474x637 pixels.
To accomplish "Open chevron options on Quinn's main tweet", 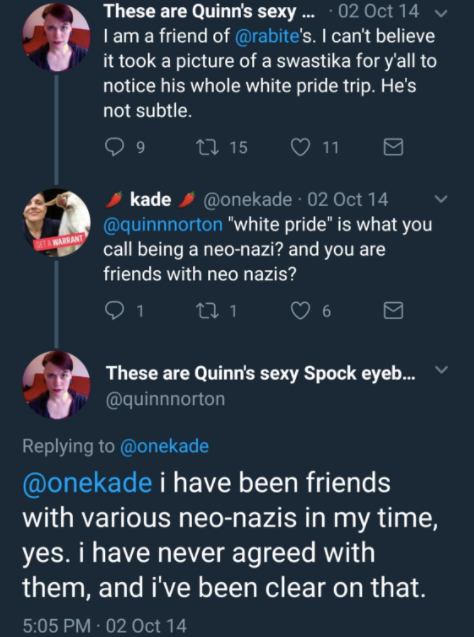I will 441,370.
